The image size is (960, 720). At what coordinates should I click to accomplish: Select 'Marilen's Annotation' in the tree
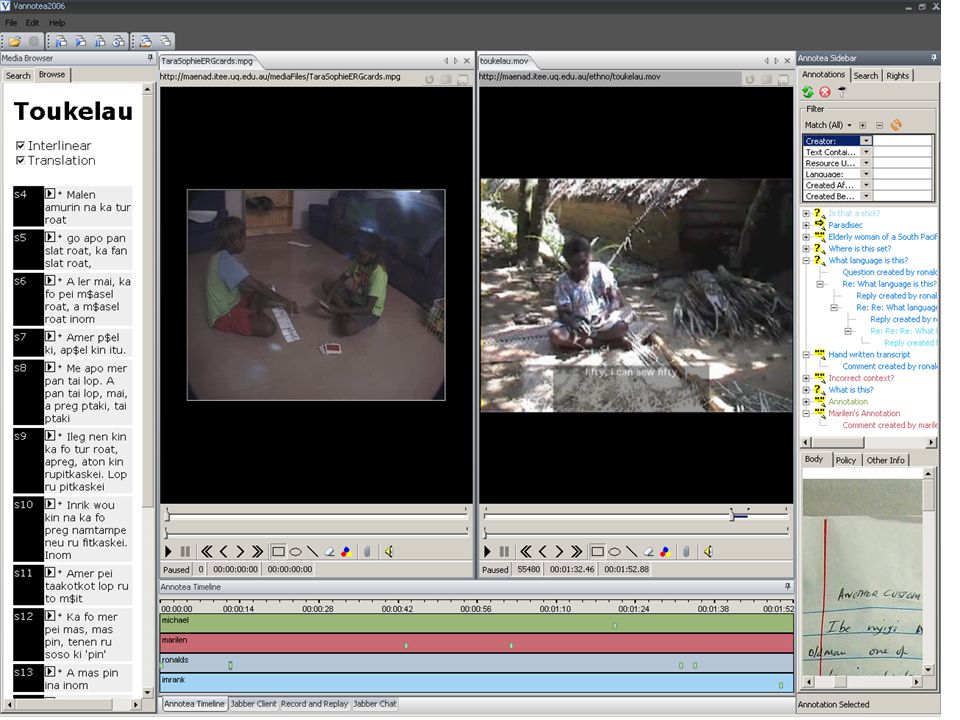click(x=864, y=413)
